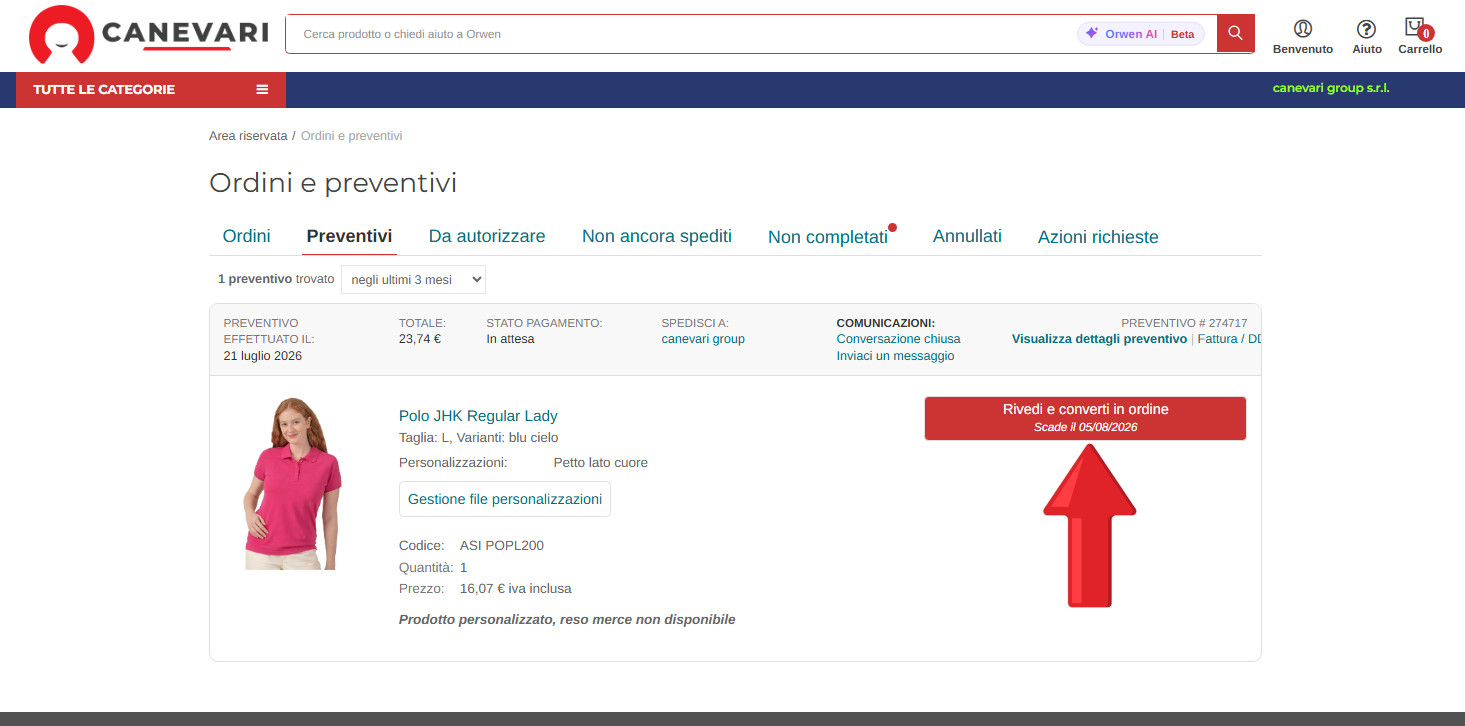Viewport: 1465px width, 726px height.
Task: Open the Non ancora spediti tab
Action: (657, 236)
